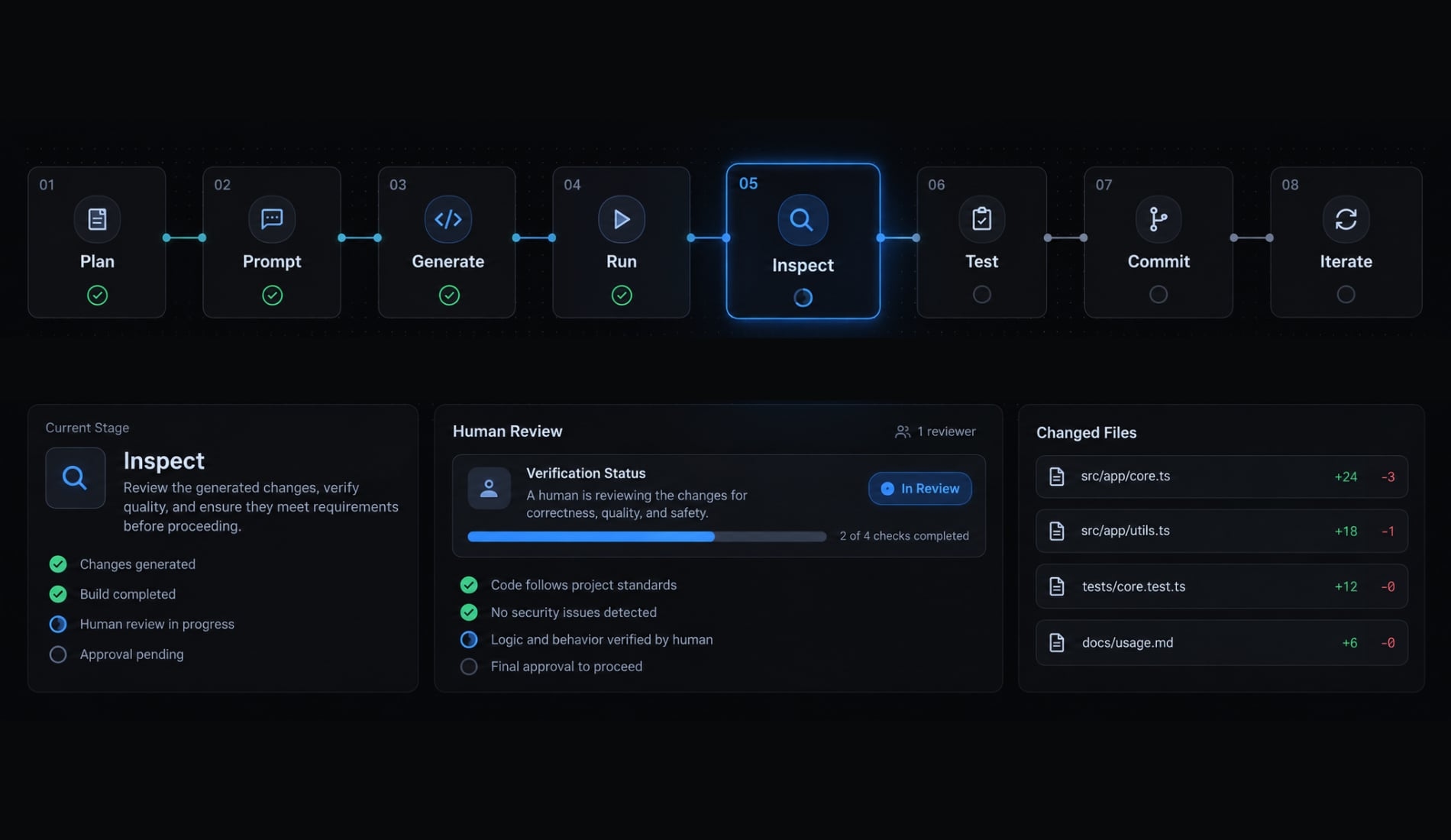Click the file icon for tests/core.test.ts
Image resolution: width=1451 pixels, height=840 pixels.
(1057, 586)
